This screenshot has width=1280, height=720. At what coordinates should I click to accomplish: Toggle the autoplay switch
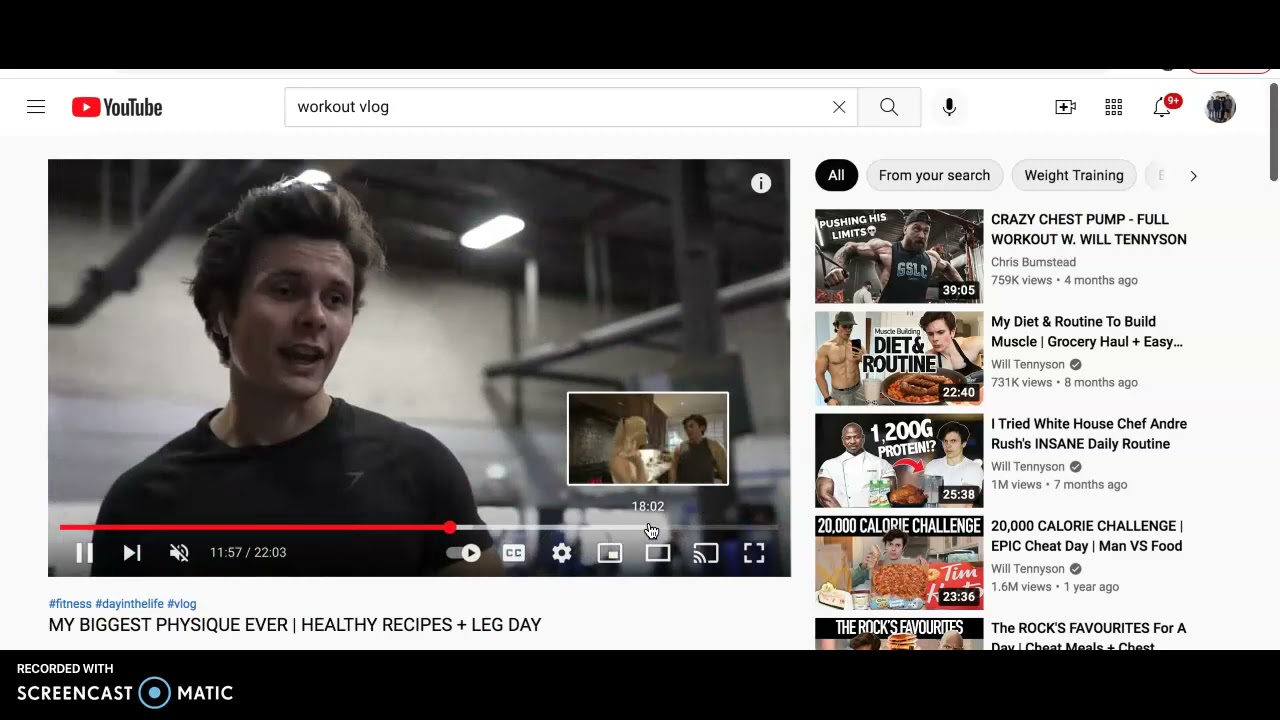click(x=464, y=552)
